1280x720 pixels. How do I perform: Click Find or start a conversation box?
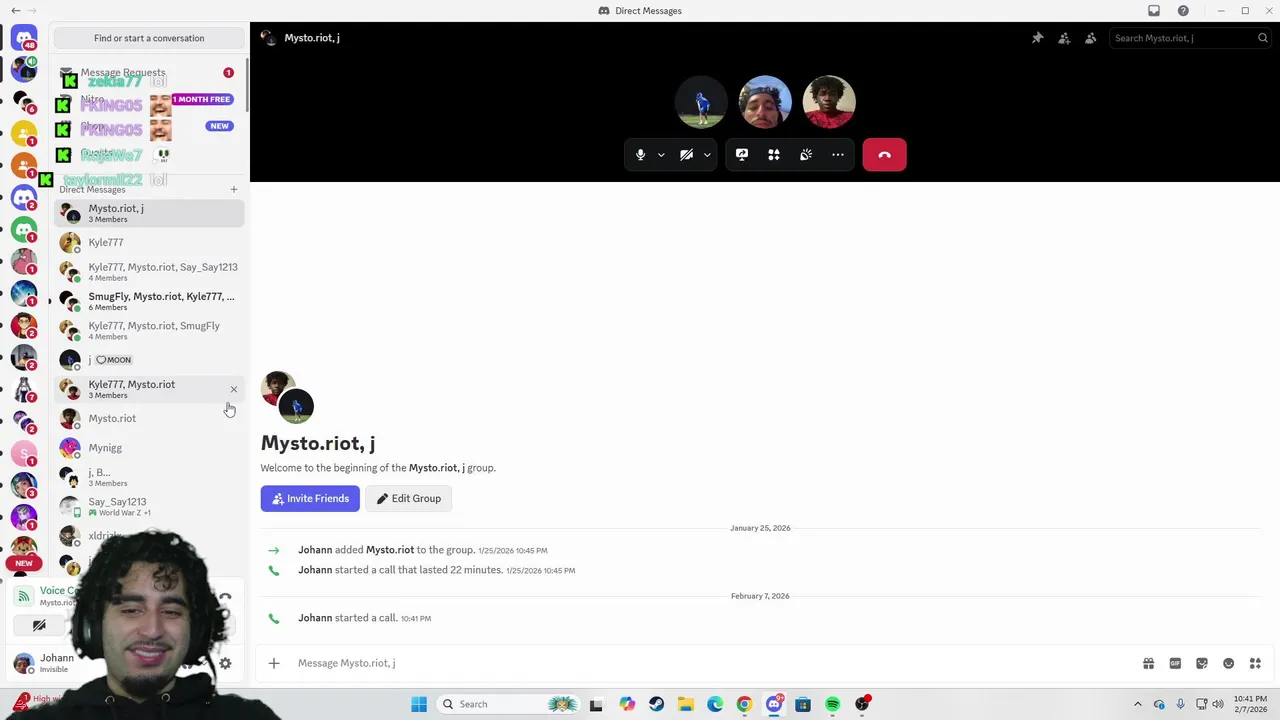pos(149,38)
